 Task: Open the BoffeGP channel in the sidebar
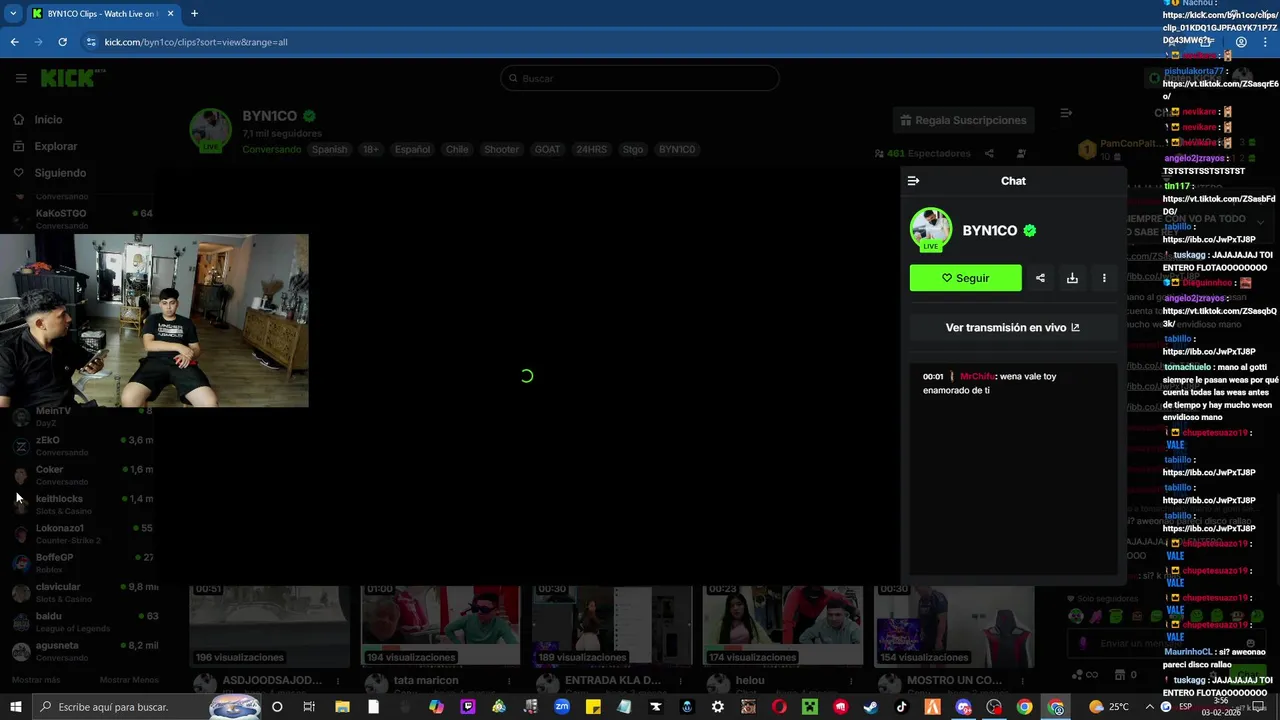tap(84, 563)
